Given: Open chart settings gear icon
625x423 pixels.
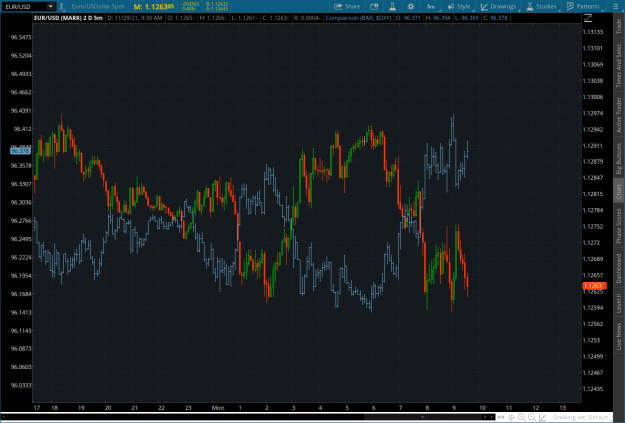Looking at the screenshot, I should pyautogui.click(x=411, y=6).
